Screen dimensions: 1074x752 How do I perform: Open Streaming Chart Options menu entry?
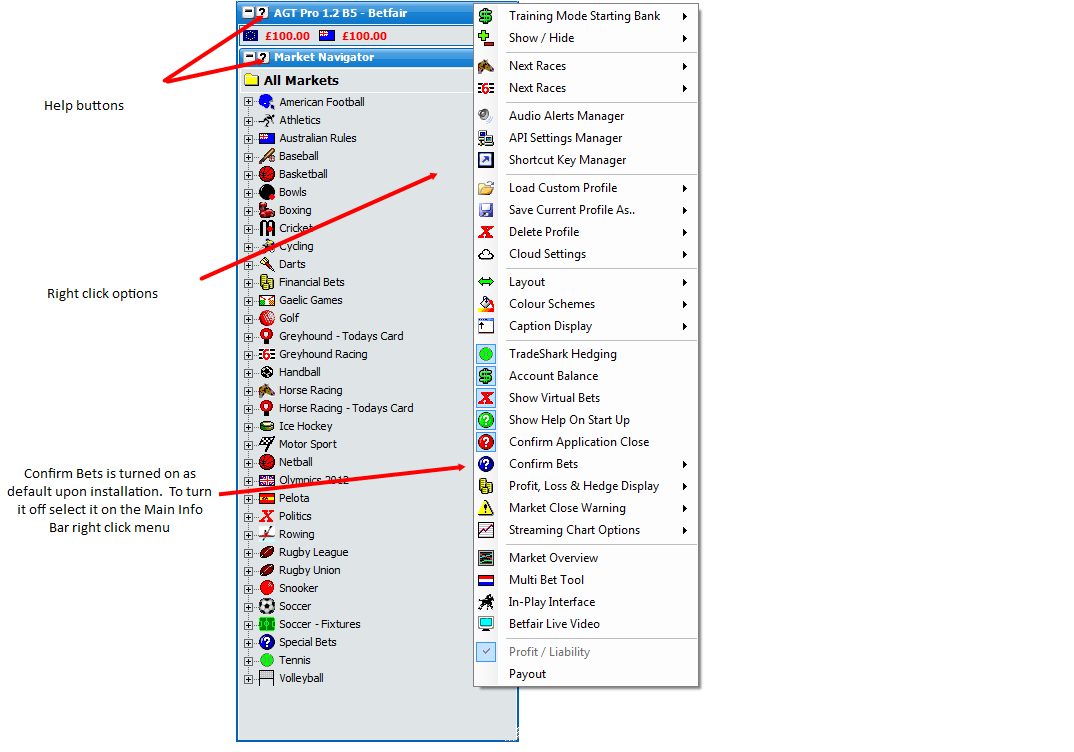click(586, 529)
